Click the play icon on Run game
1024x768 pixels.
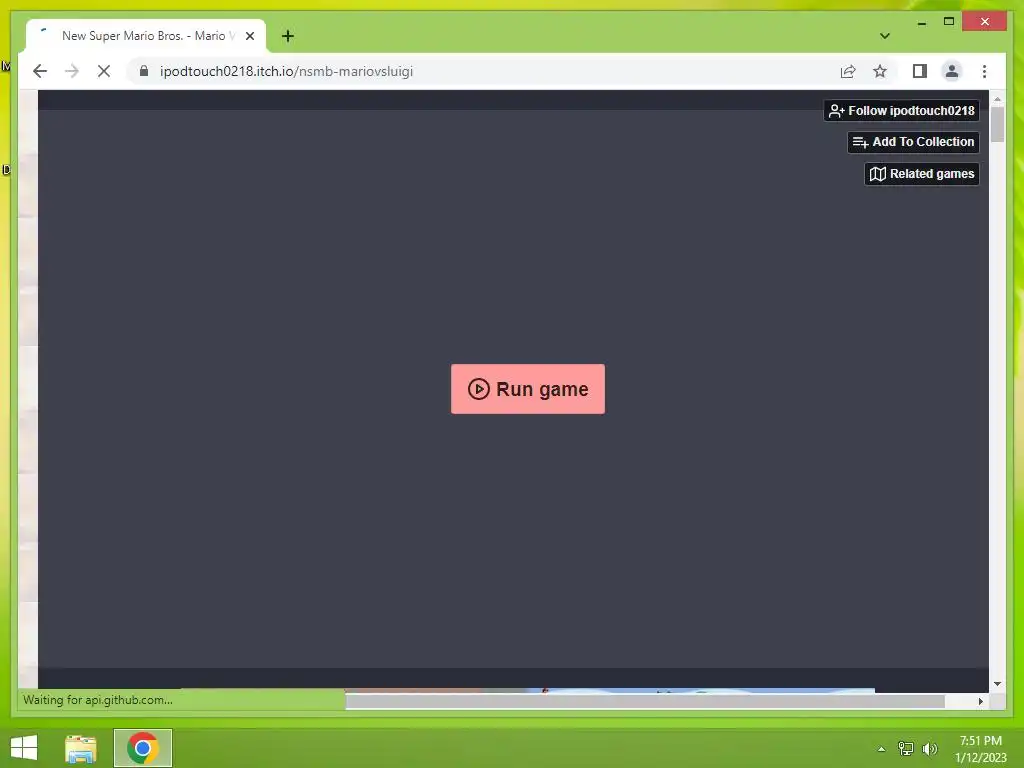coord(478,389)
